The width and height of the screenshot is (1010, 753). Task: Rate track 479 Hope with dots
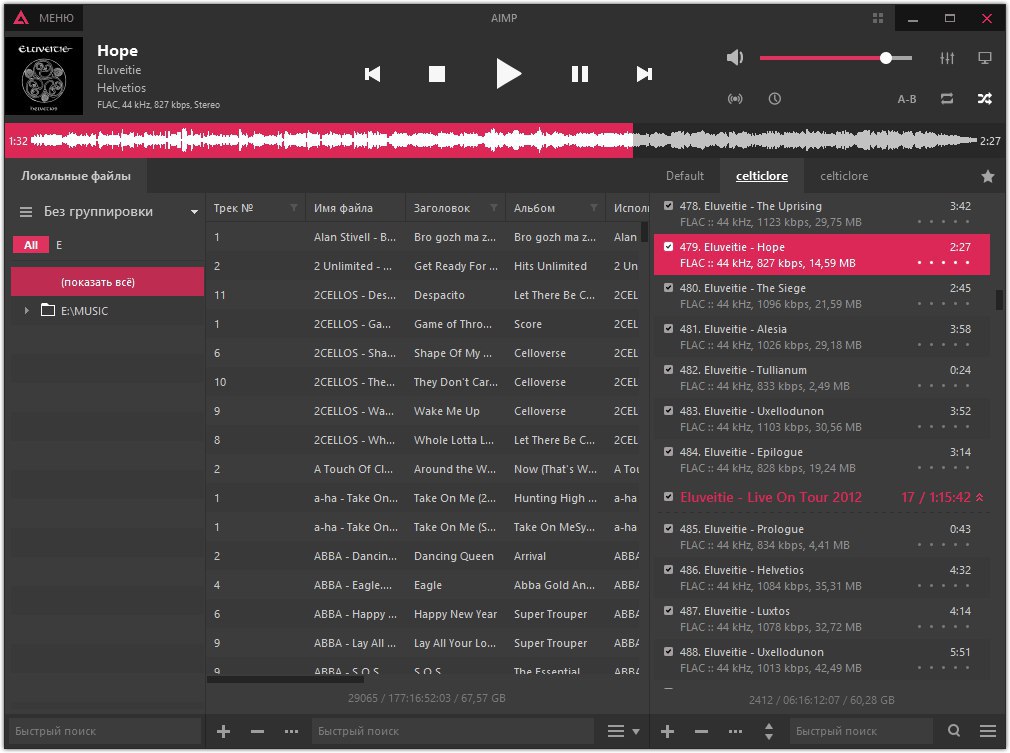coord(944,263)
